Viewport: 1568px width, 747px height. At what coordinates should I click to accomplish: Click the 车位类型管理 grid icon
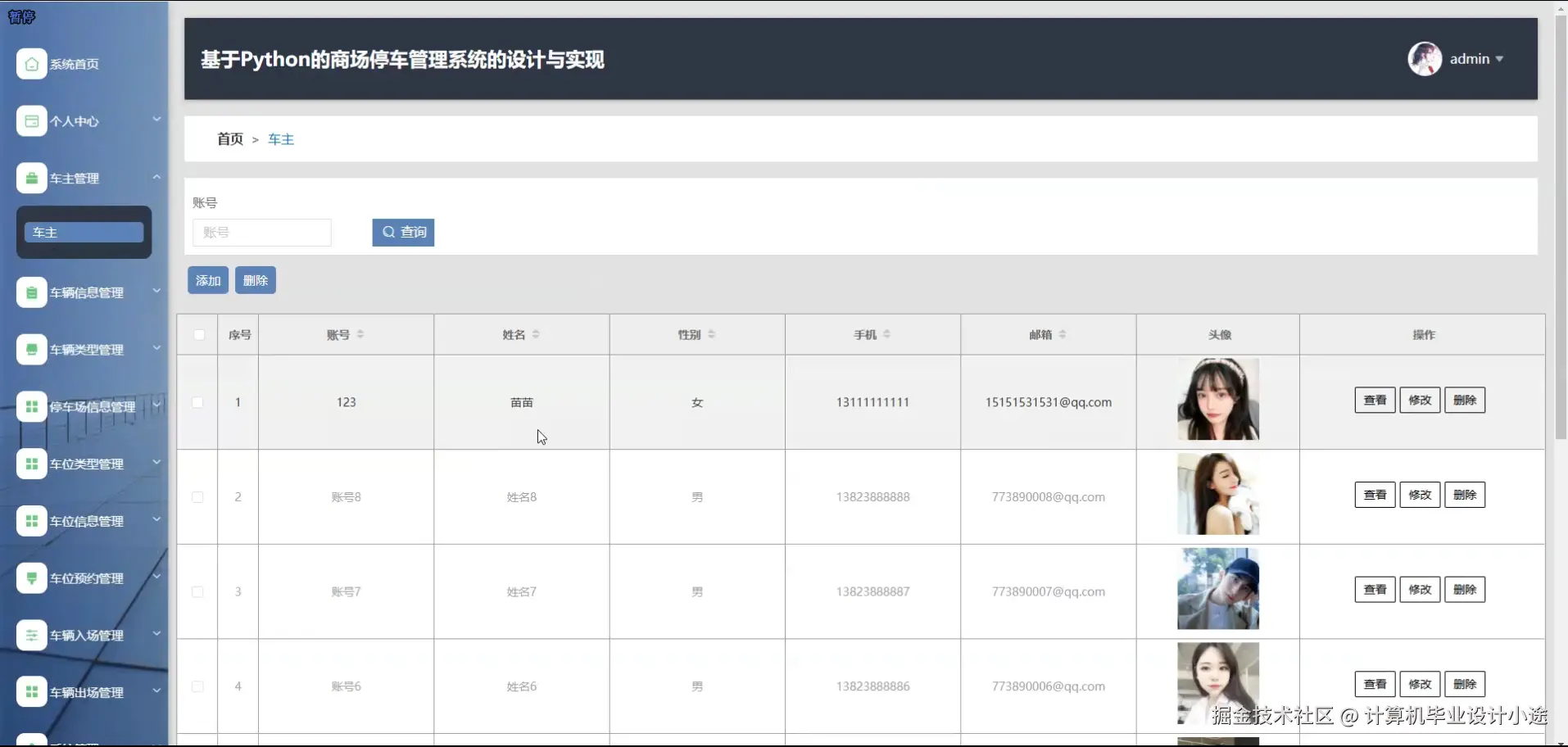[31, 464]
